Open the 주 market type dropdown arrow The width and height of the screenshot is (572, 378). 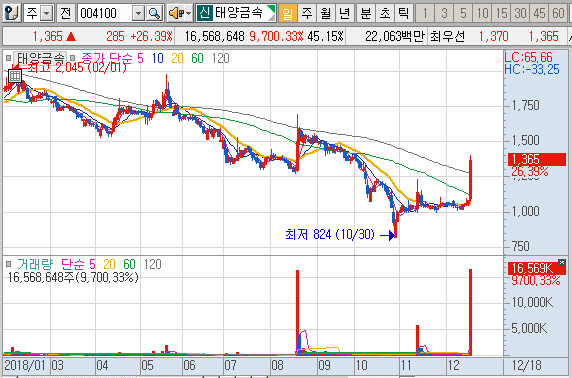pyautogui.click(x=47, y=14)
